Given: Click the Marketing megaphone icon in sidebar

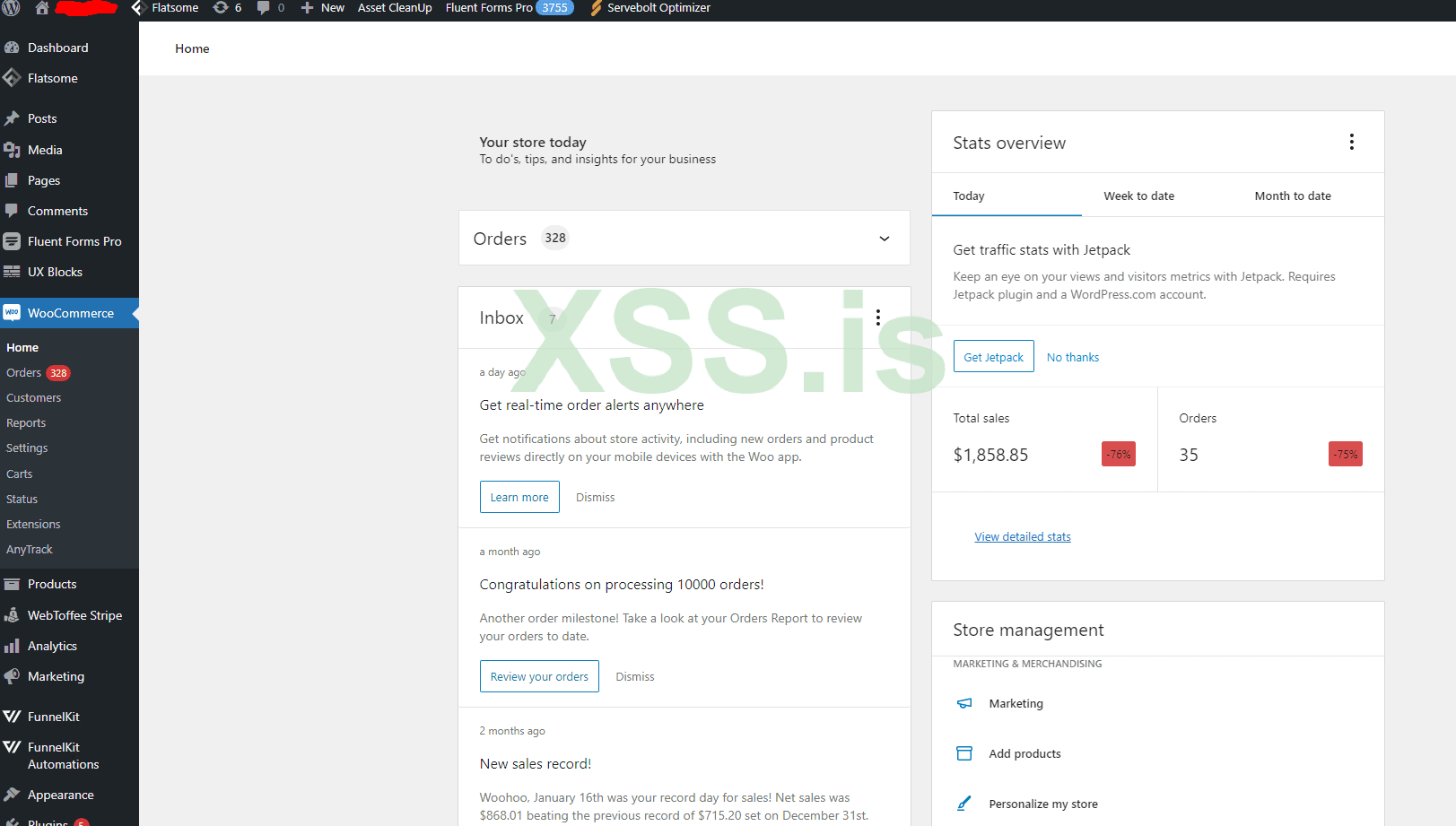Looking at the screenshot, I should click(x=12, y=676).
